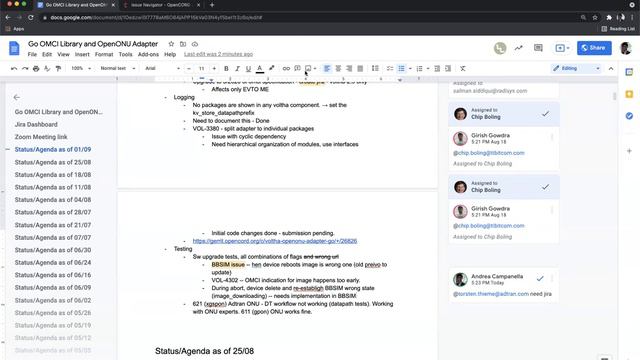Open the gerrit.opencord.org hyperlink in document
Screen dimensions: 640x360
[275, 241]
